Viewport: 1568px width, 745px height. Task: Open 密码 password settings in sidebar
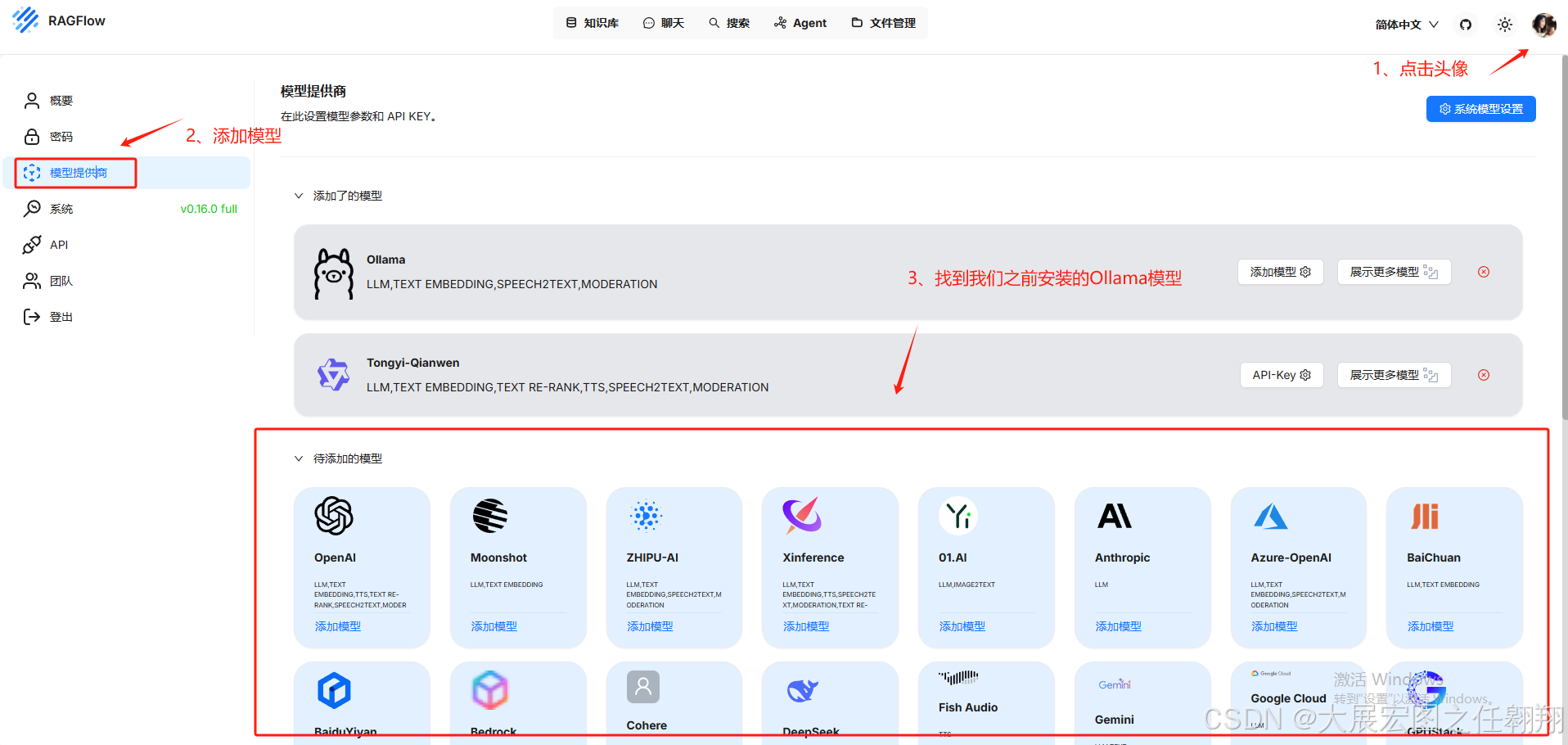point(127,137)
